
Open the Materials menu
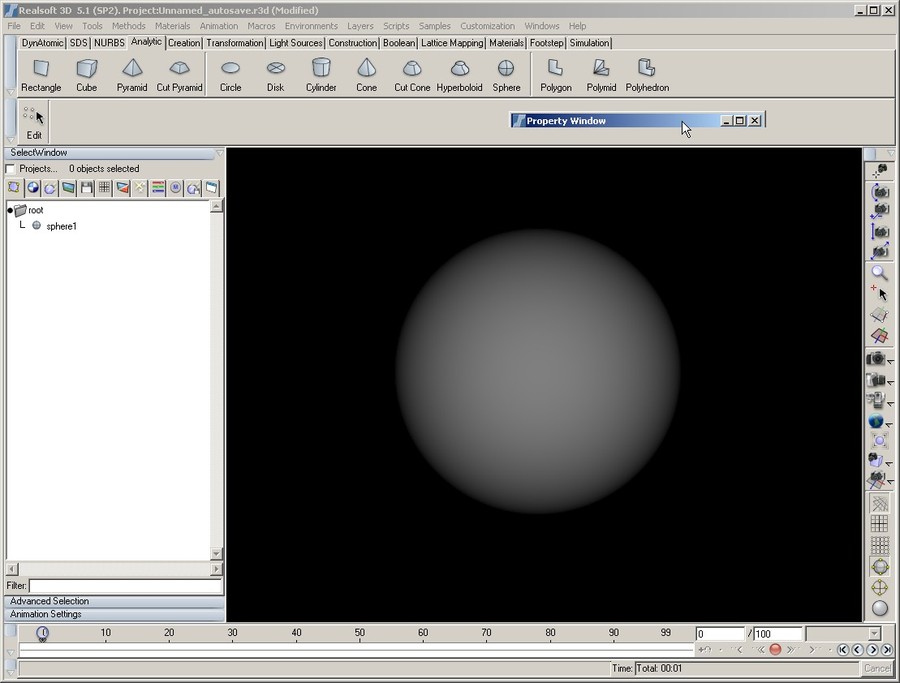173,26
